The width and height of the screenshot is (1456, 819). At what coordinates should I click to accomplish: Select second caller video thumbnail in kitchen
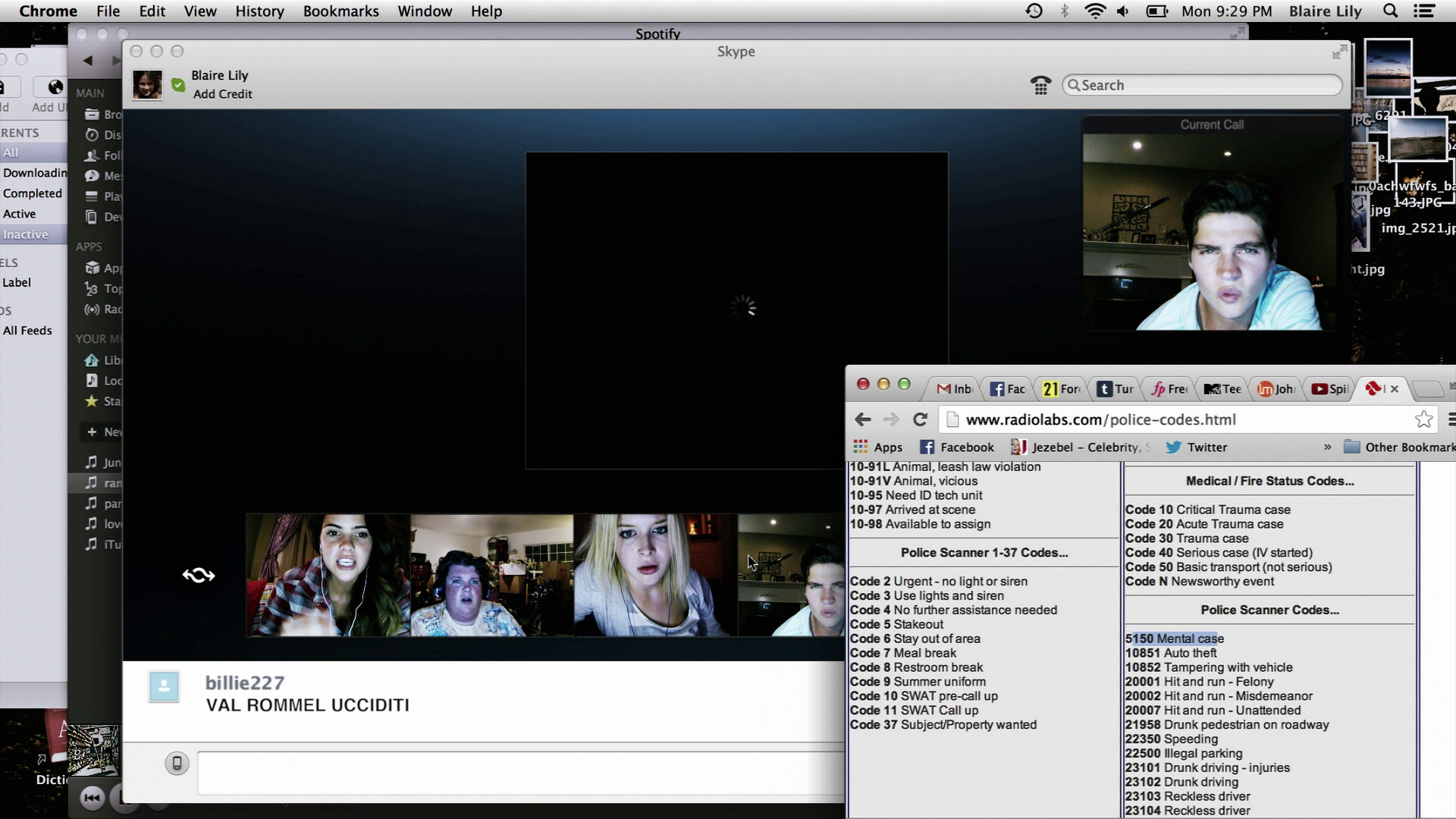[x=492, y=575]
